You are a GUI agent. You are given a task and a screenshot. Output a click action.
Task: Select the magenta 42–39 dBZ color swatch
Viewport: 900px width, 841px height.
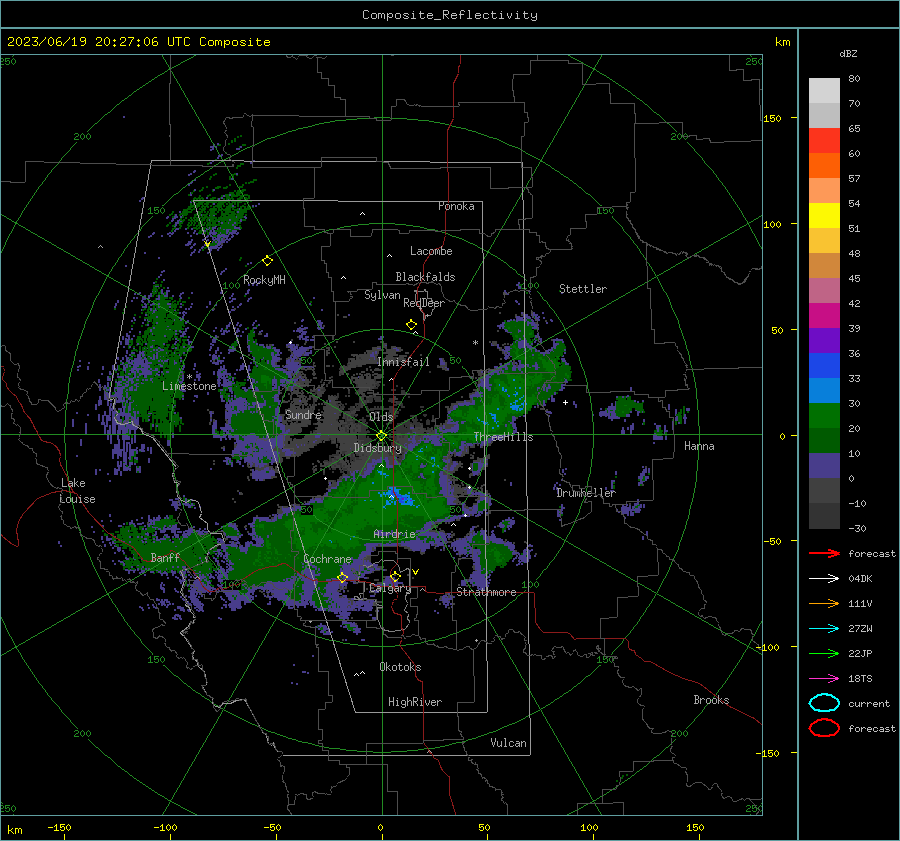tap(824, 316)
